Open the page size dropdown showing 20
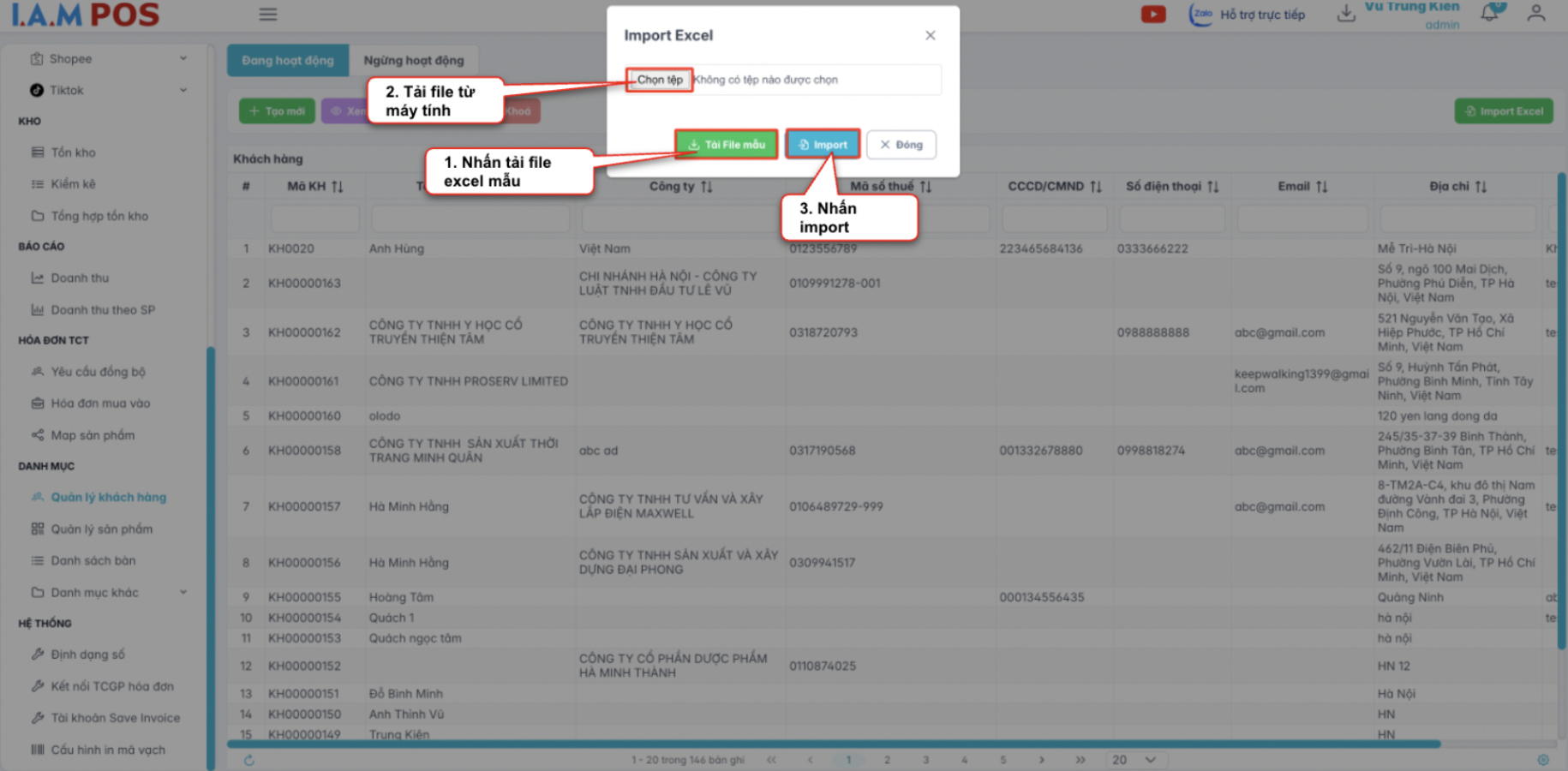 pyautogui.click(x=1134, y=760)
